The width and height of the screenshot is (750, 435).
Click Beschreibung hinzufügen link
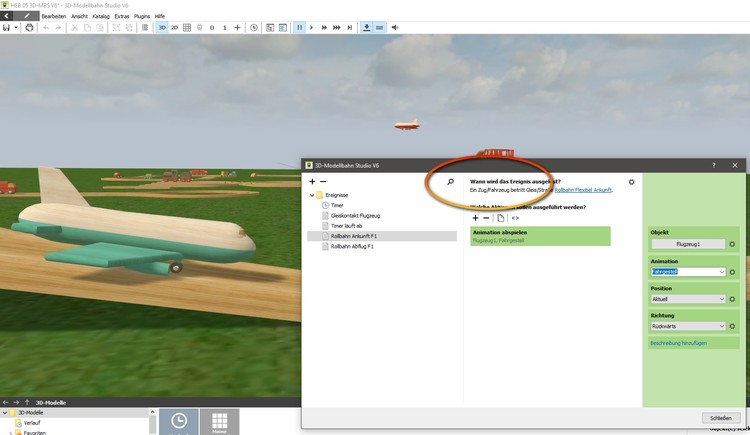(x=678, y=343)
